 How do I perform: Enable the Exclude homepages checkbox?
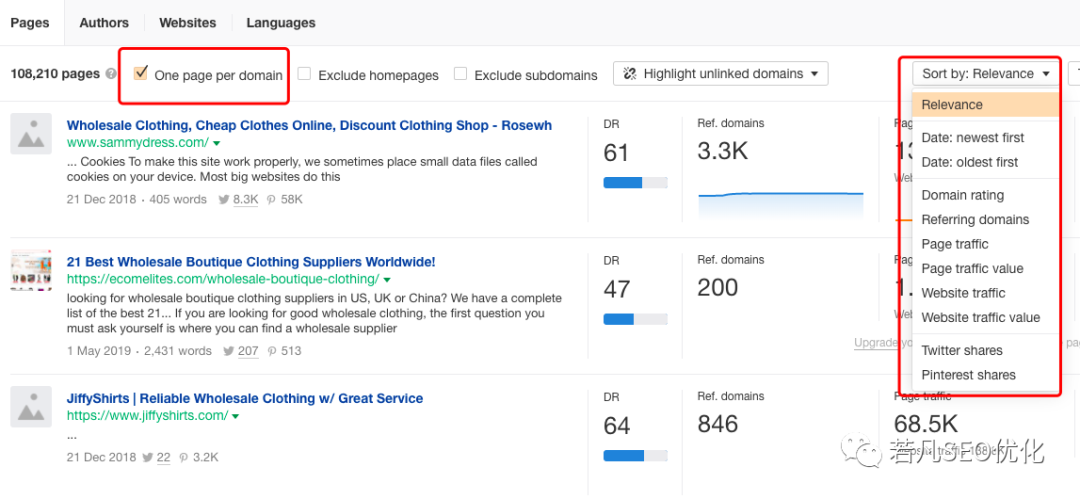304,74
